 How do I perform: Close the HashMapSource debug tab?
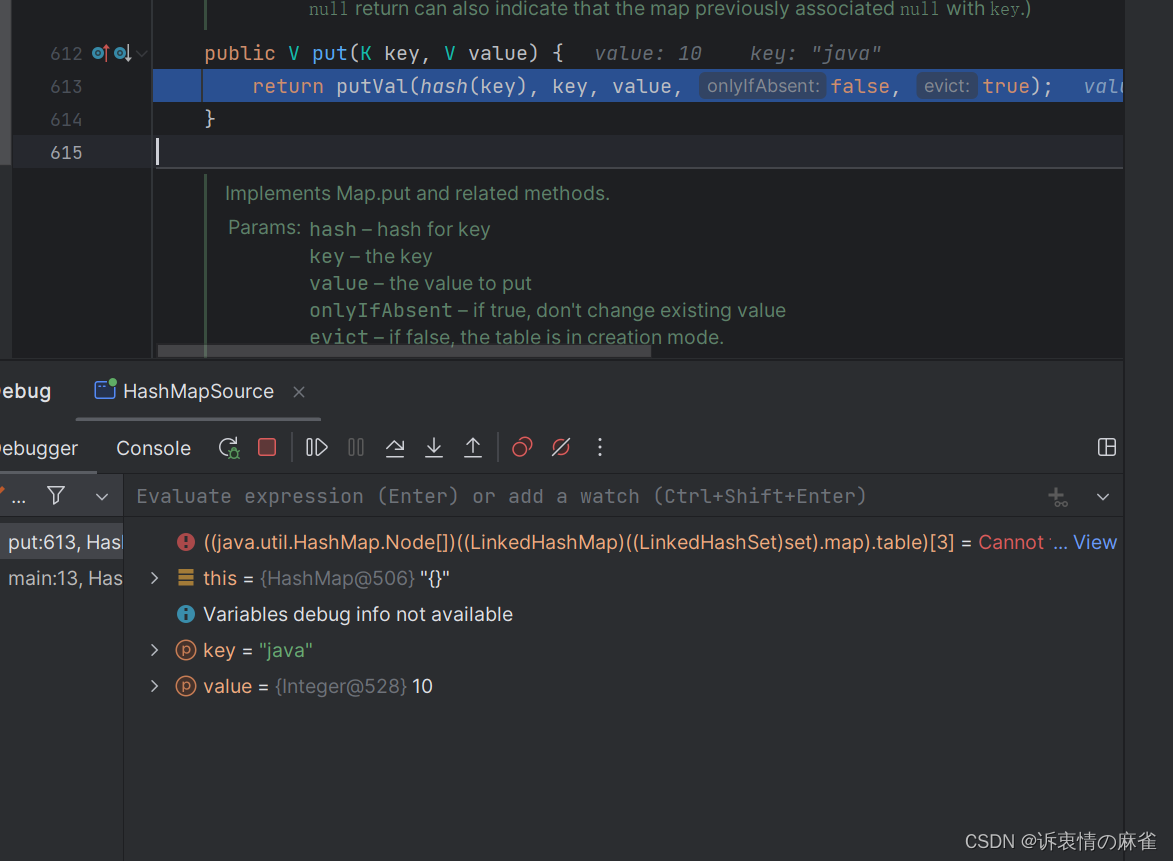coord(298,392)
